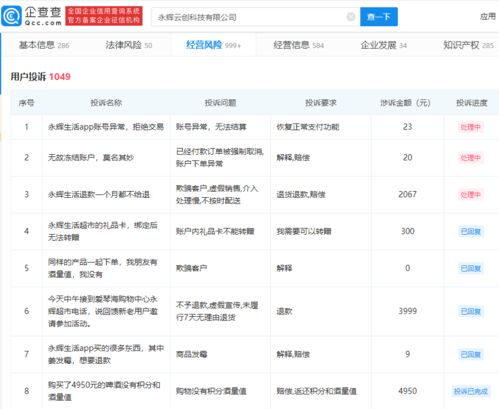Click the 序号 column header
Screen dimensions: 499x409
pyautogui.click(x=26, y=103)
